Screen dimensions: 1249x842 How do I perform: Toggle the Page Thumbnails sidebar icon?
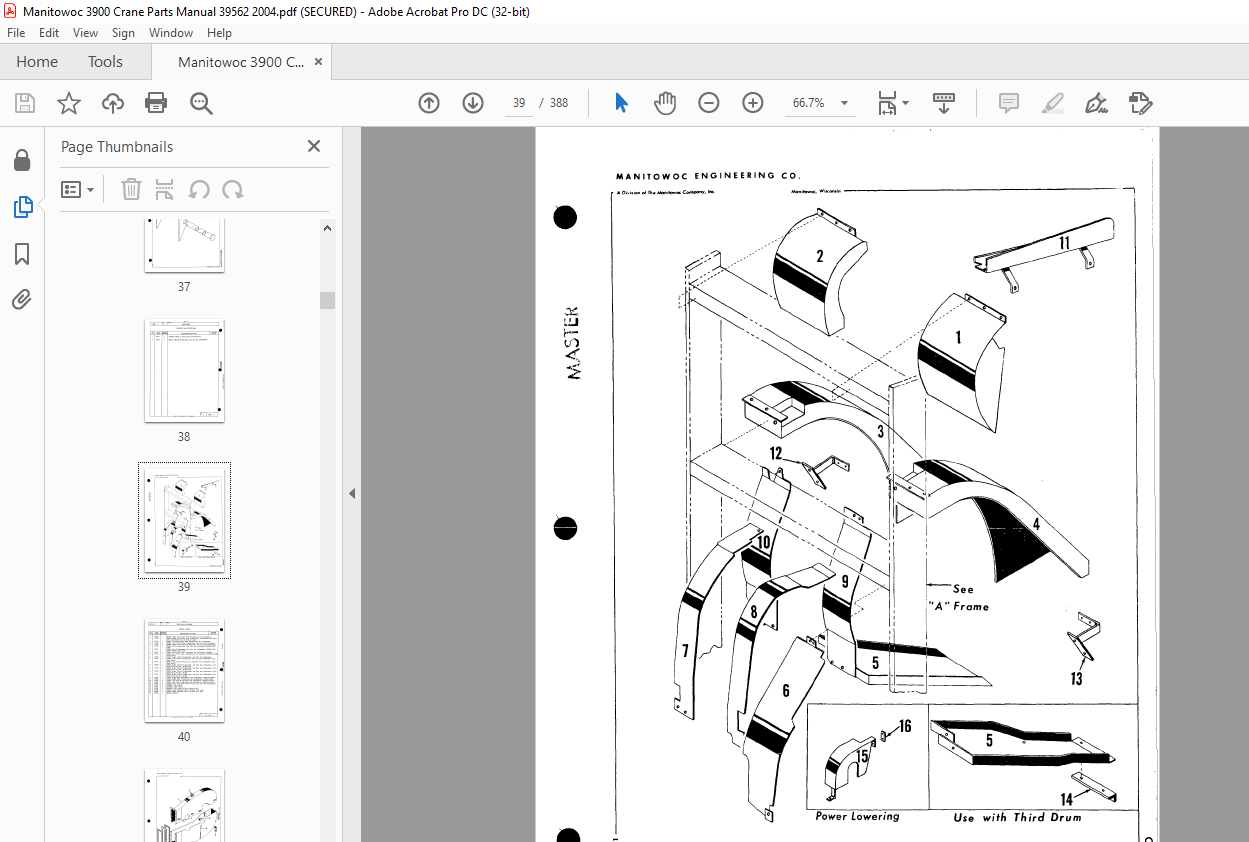[x=22, y=207]
